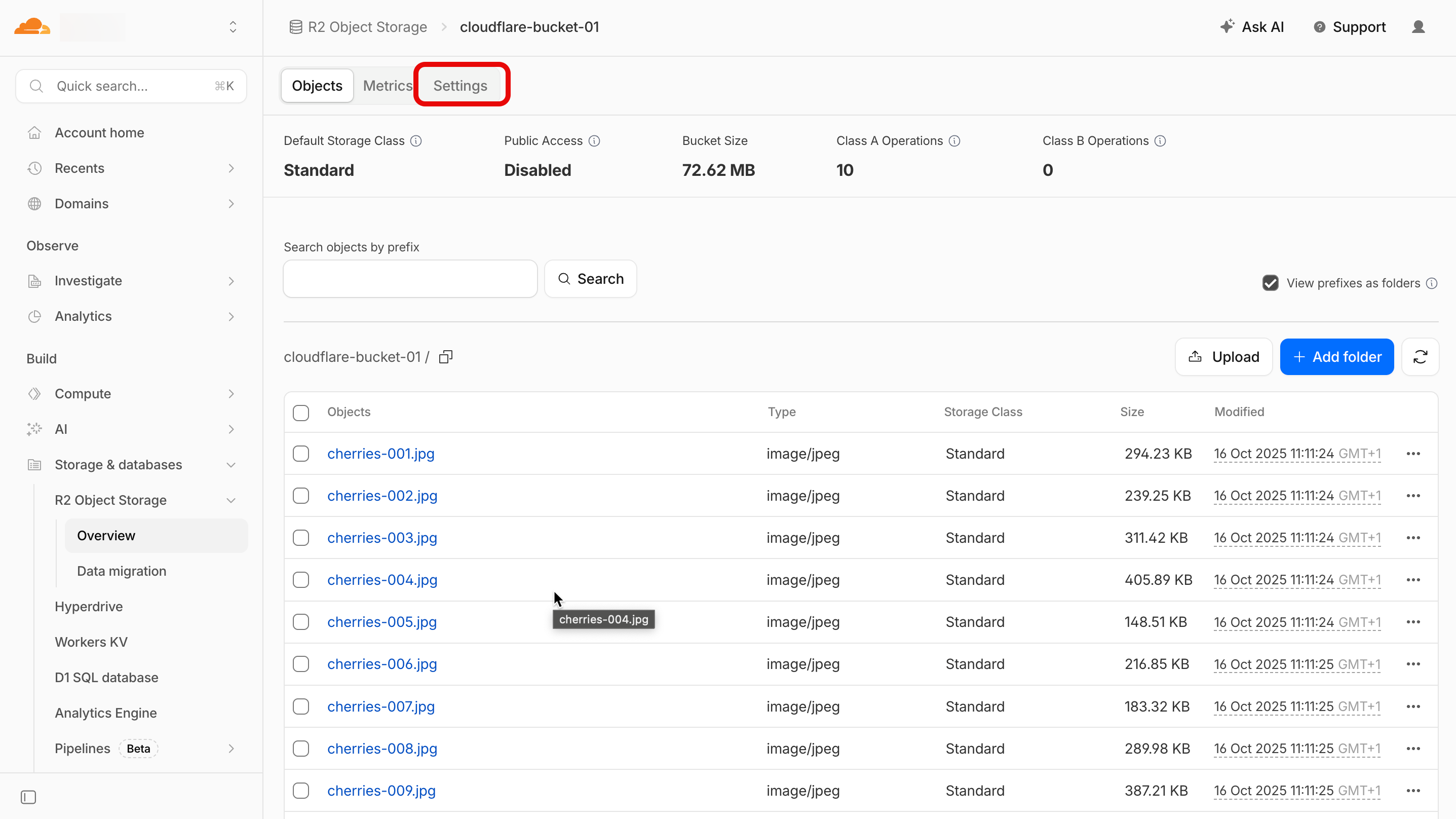Open the cherries-008.jpg file link
The width and height of the screenshot is (1456, 819).
(382, 748)
